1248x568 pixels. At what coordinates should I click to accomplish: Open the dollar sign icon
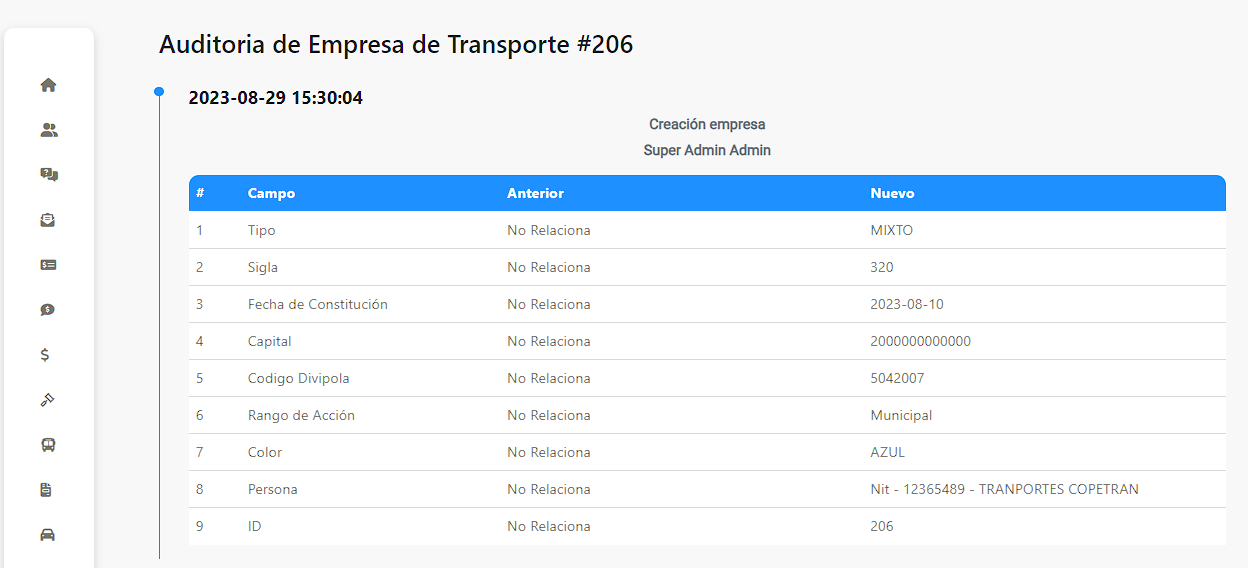(x=45, y=355)
